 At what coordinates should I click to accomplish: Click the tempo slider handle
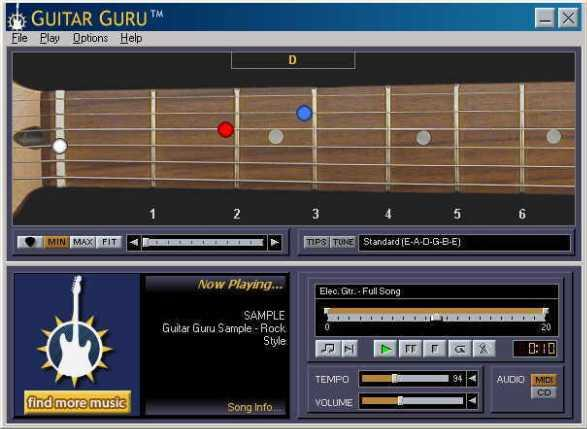pyautogui.click(x=394, y=379)
